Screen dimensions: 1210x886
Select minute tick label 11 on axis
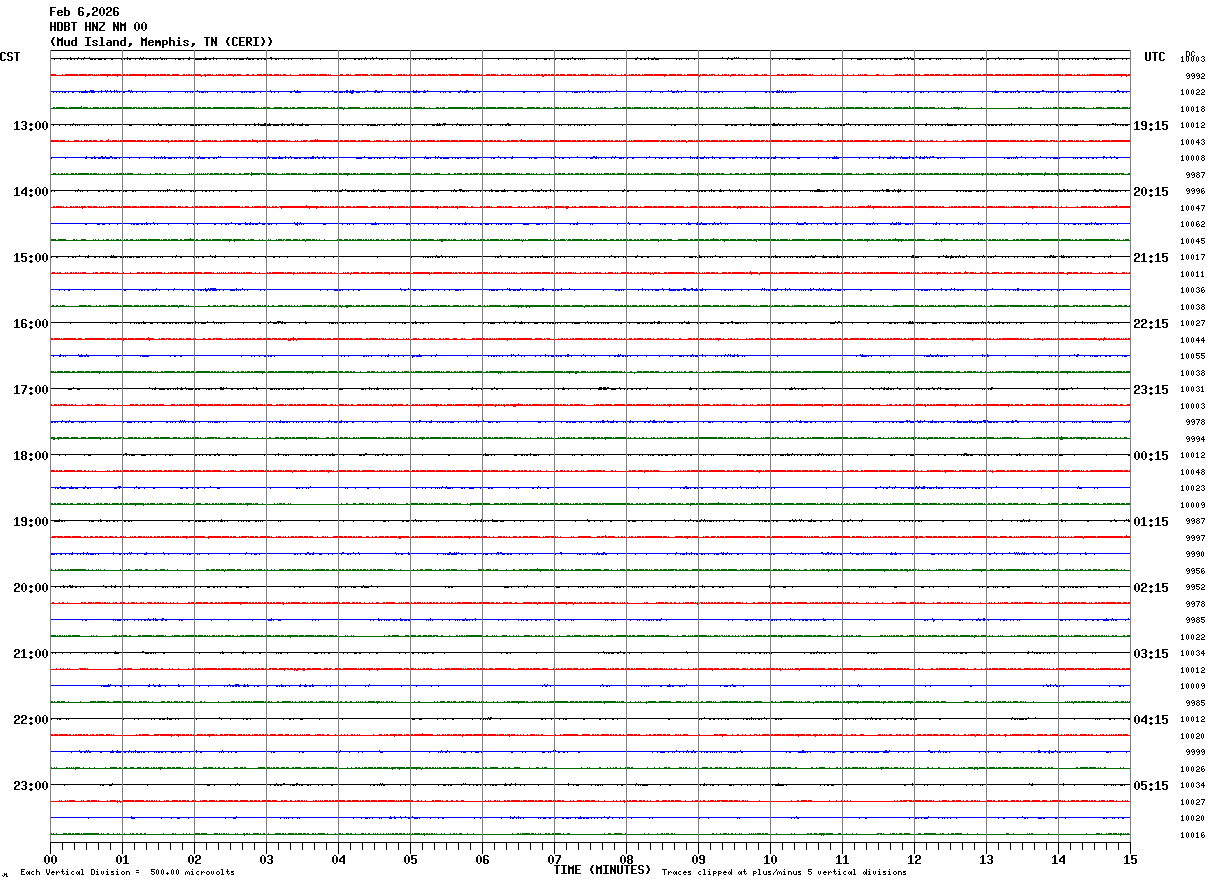click(842, 859)
